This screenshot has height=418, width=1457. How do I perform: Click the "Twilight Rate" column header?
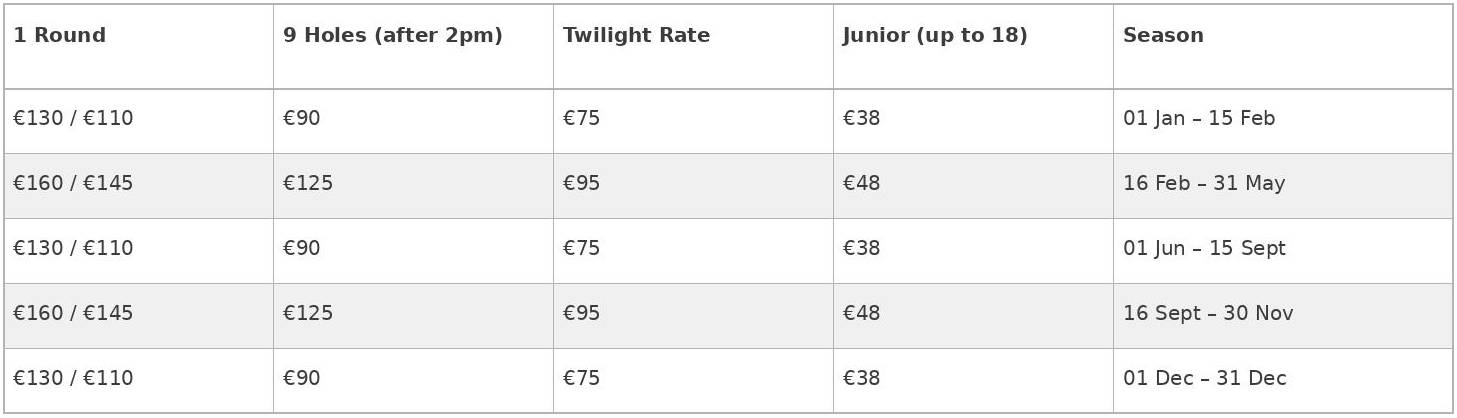636,36
